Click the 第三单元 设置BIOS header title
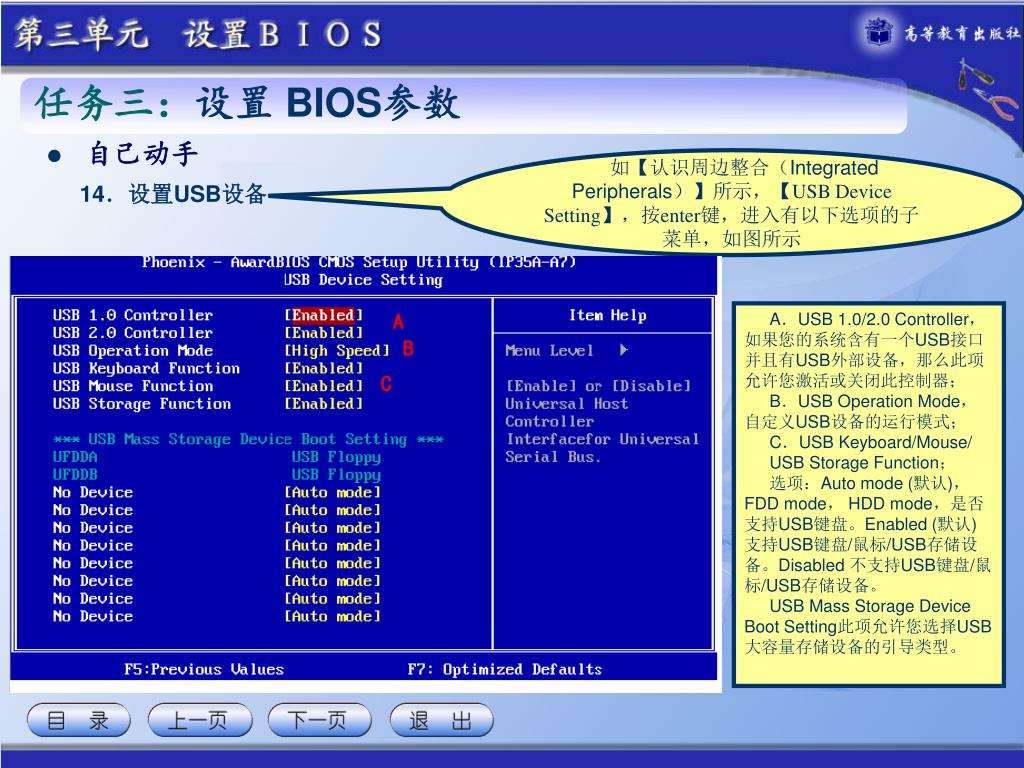Screen dimensions: 1024x768 coord(199,34)
